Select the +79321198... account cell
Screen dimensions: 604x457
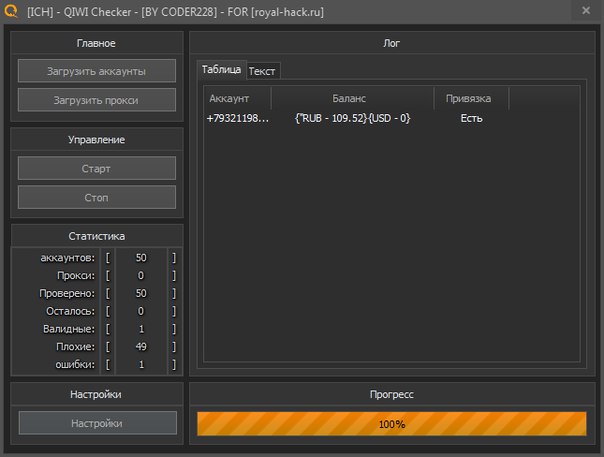tap(237, 118)
